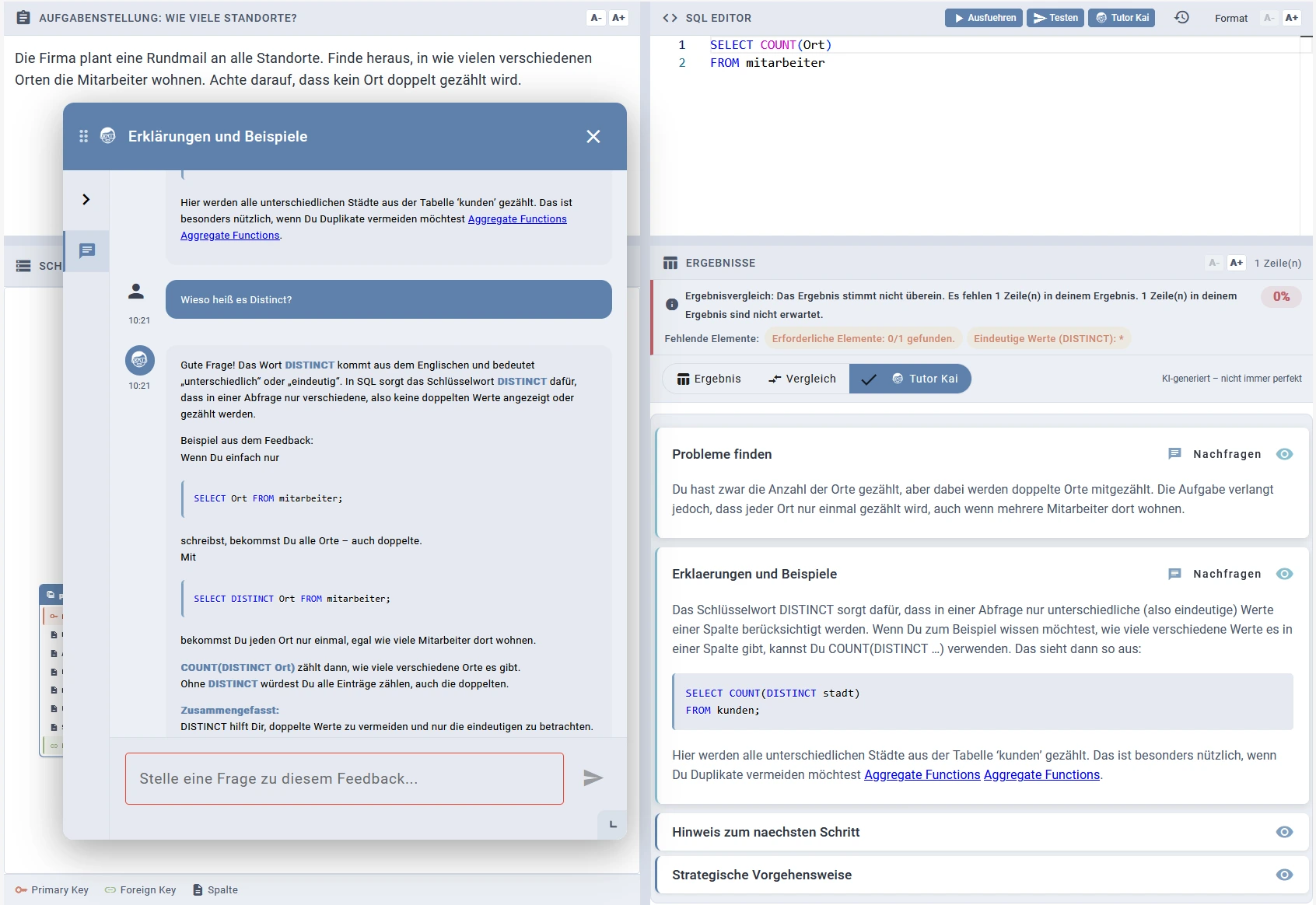The height and width of the screenshot is (905, 1316).
Task: Switch to the Ergebnis tab
Action: [x=710, y=379]
